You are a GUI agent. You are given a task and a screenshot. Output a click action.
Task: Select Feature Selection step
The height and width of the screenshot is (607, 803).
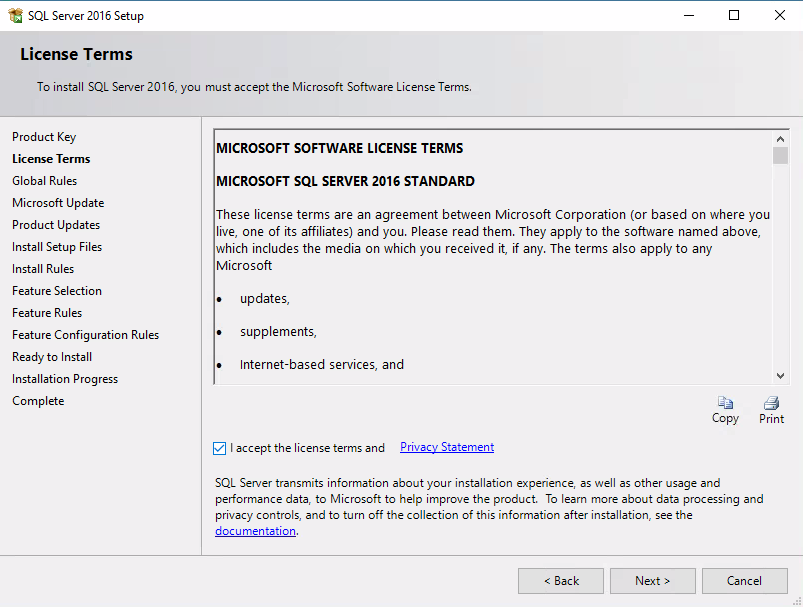[56, 290]
